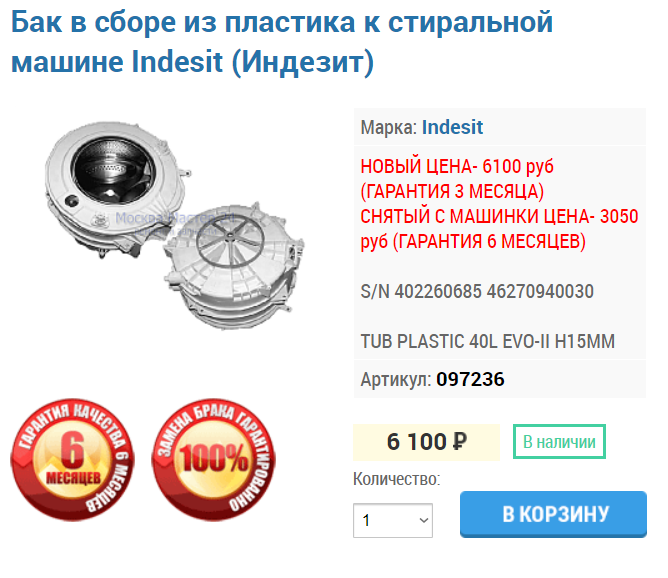This screenshot has width=668, height=578.
Task: Click the 6 months quality guarantee badge
Action: point(72,460)
